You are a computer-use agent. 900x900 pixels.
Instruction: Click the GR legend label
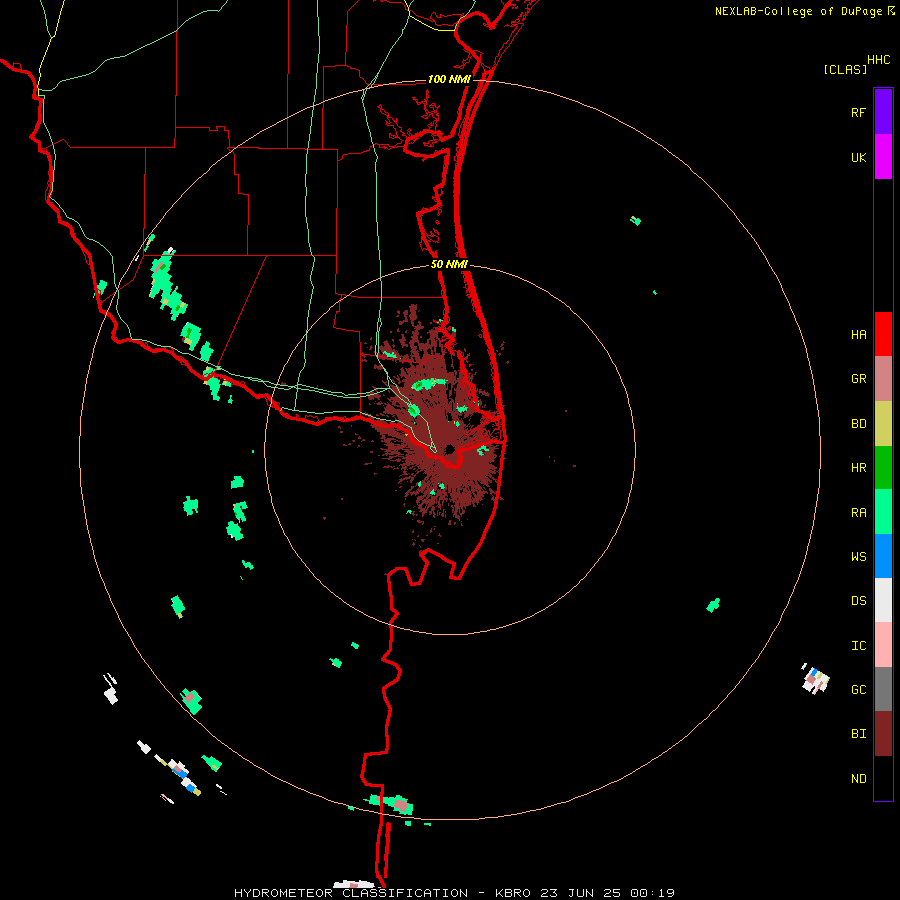point(858,379)
